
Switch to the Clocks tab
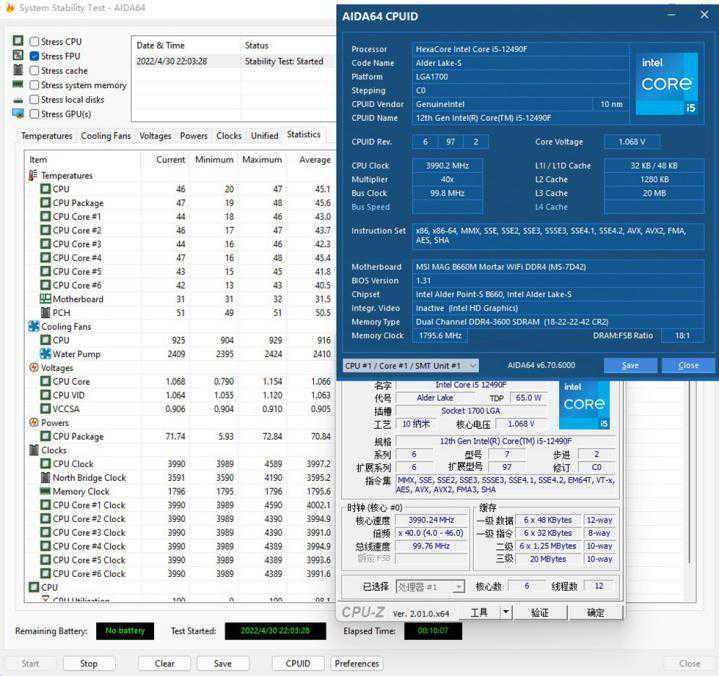point(228,136)
